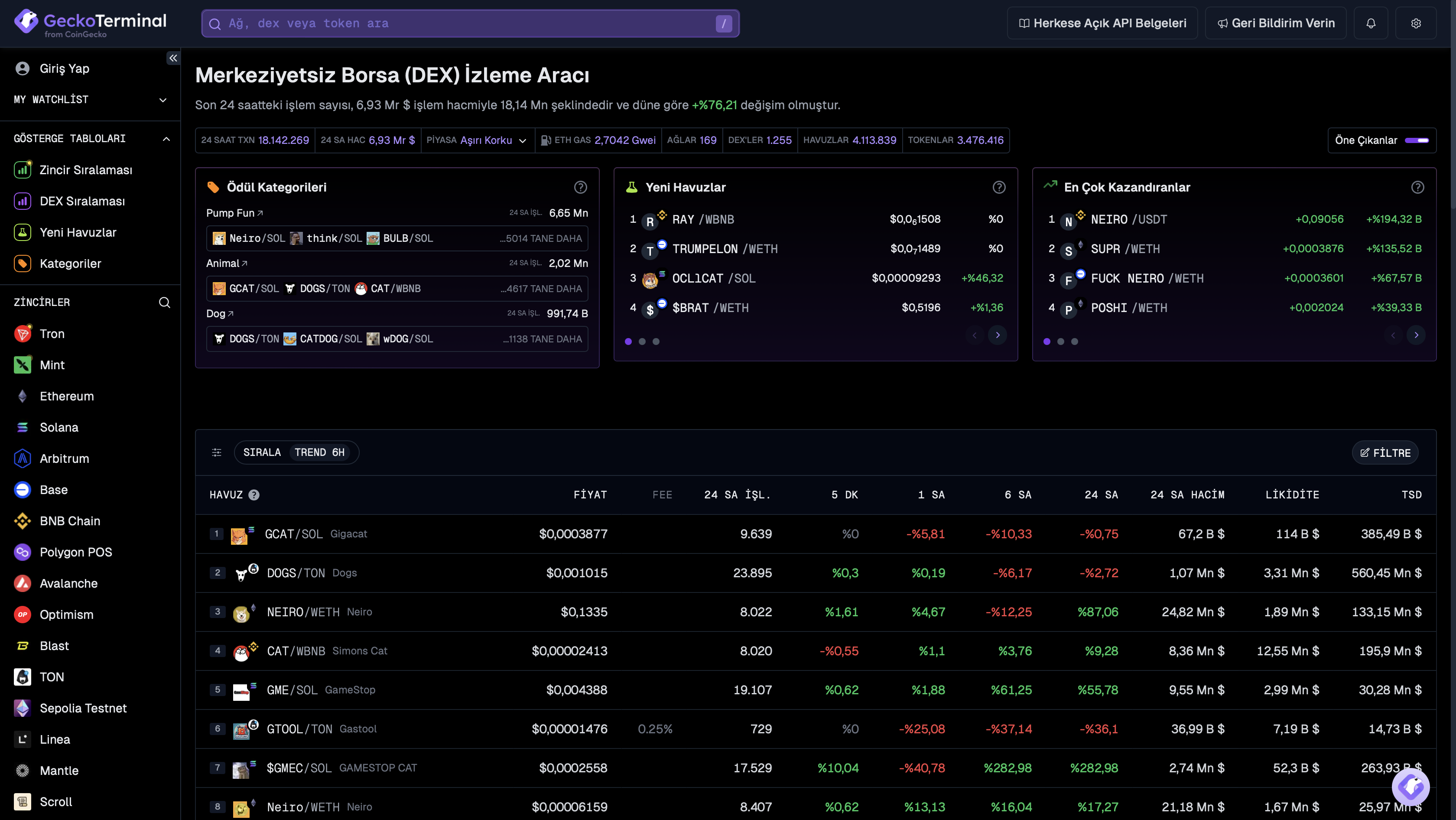Screen dimensions: 1456x820
Task: Select Solana from the chains list
Action: 59,427
